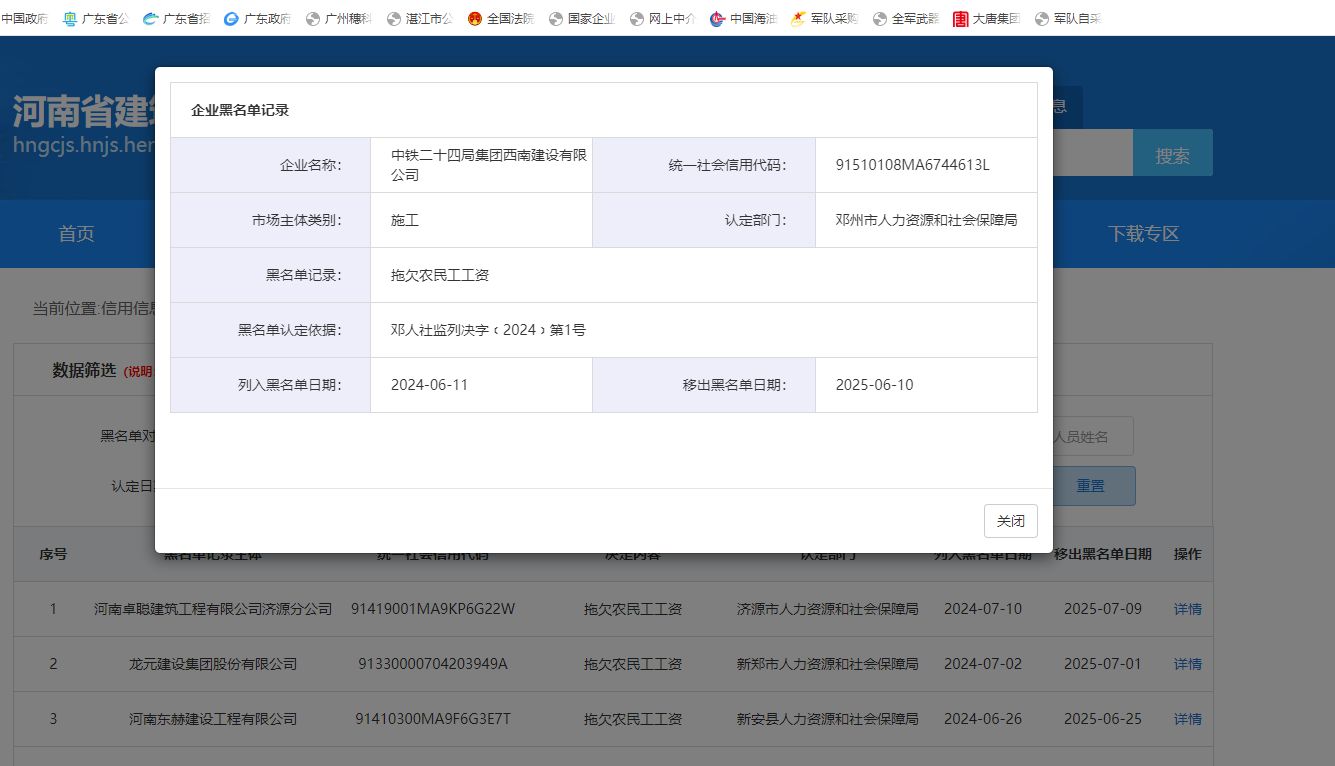Click table cell 河南东赫建设工程有限公司
Viewport: 1335px width, 766px height.
click(x=213, y=719)
